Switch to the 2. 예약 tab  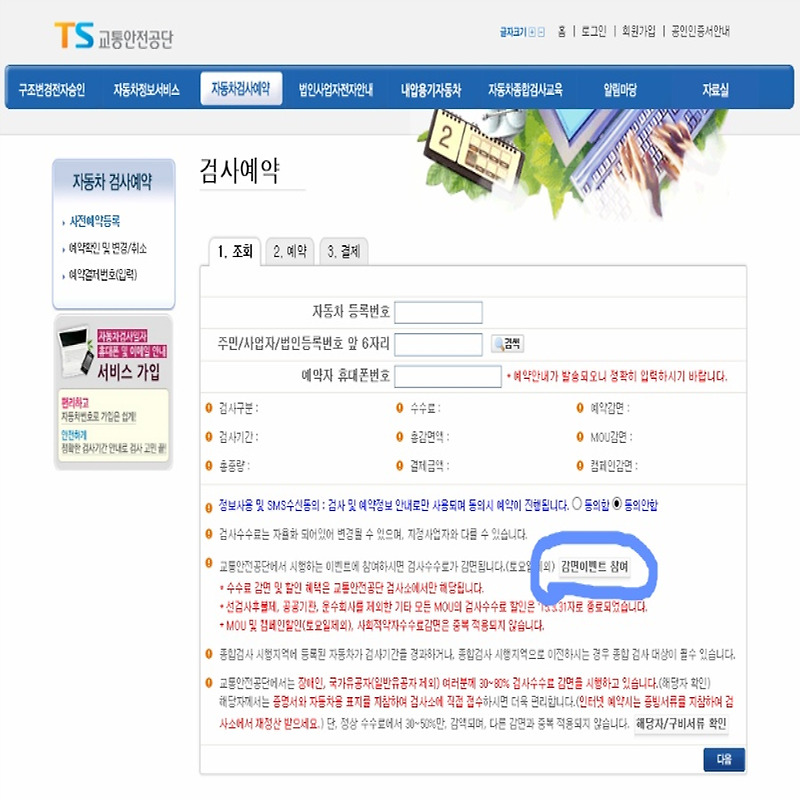pos(290,251)
